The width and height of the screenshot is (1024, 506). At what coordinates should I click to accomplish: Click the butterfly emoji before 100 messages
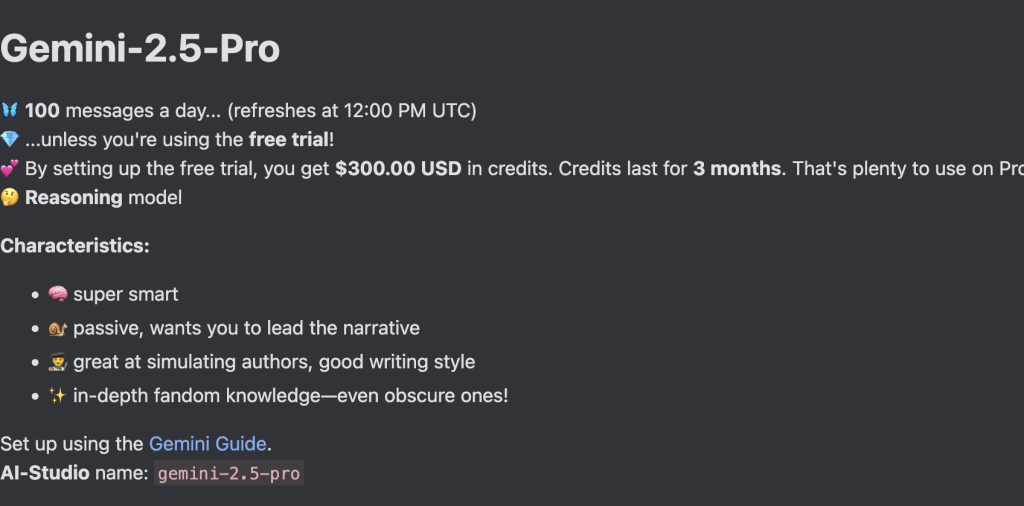click(x=9, y=110)
